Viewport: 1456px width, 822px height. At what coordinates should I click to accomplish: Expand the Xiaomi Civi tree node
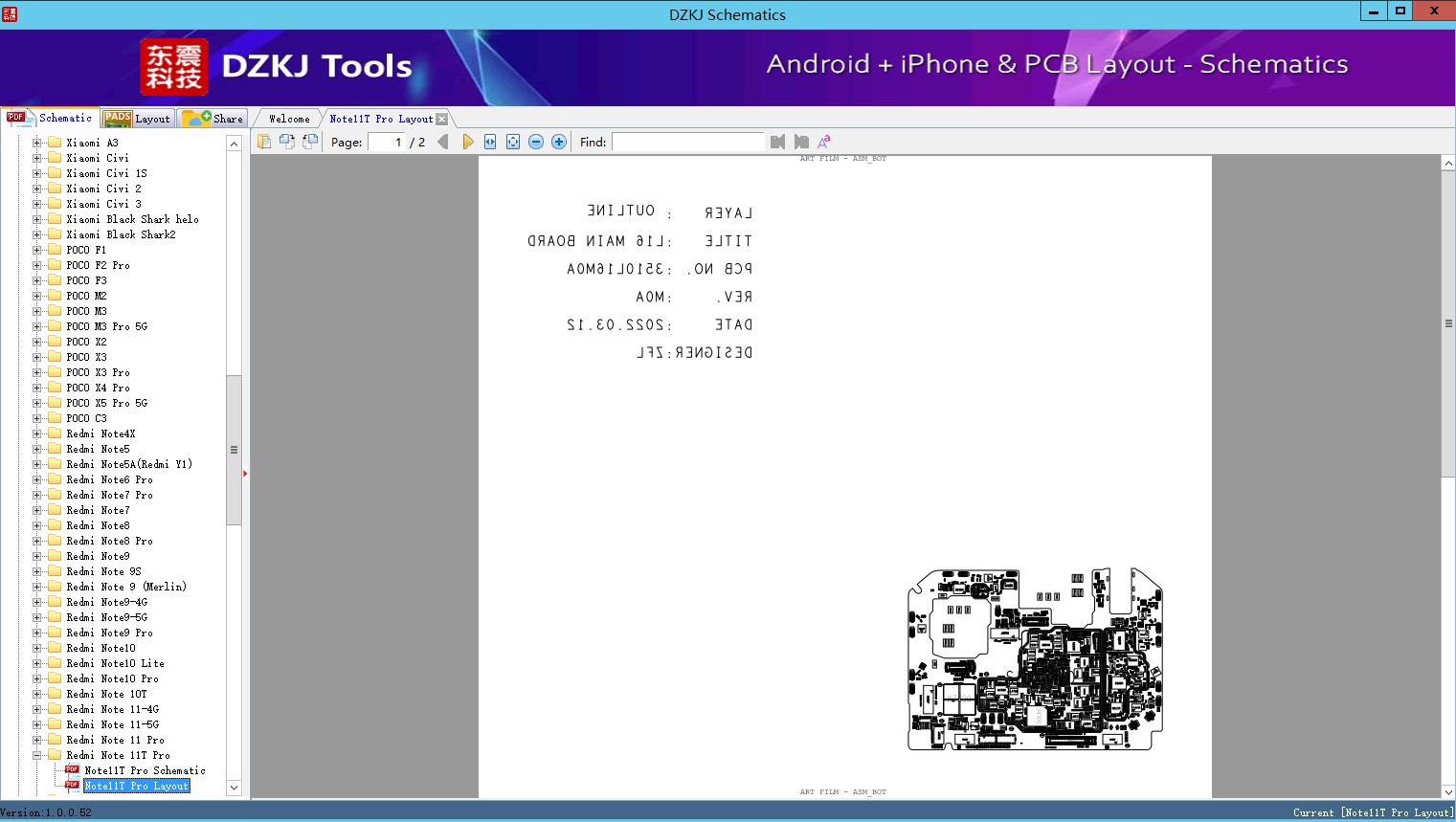(x=36, y=158)
